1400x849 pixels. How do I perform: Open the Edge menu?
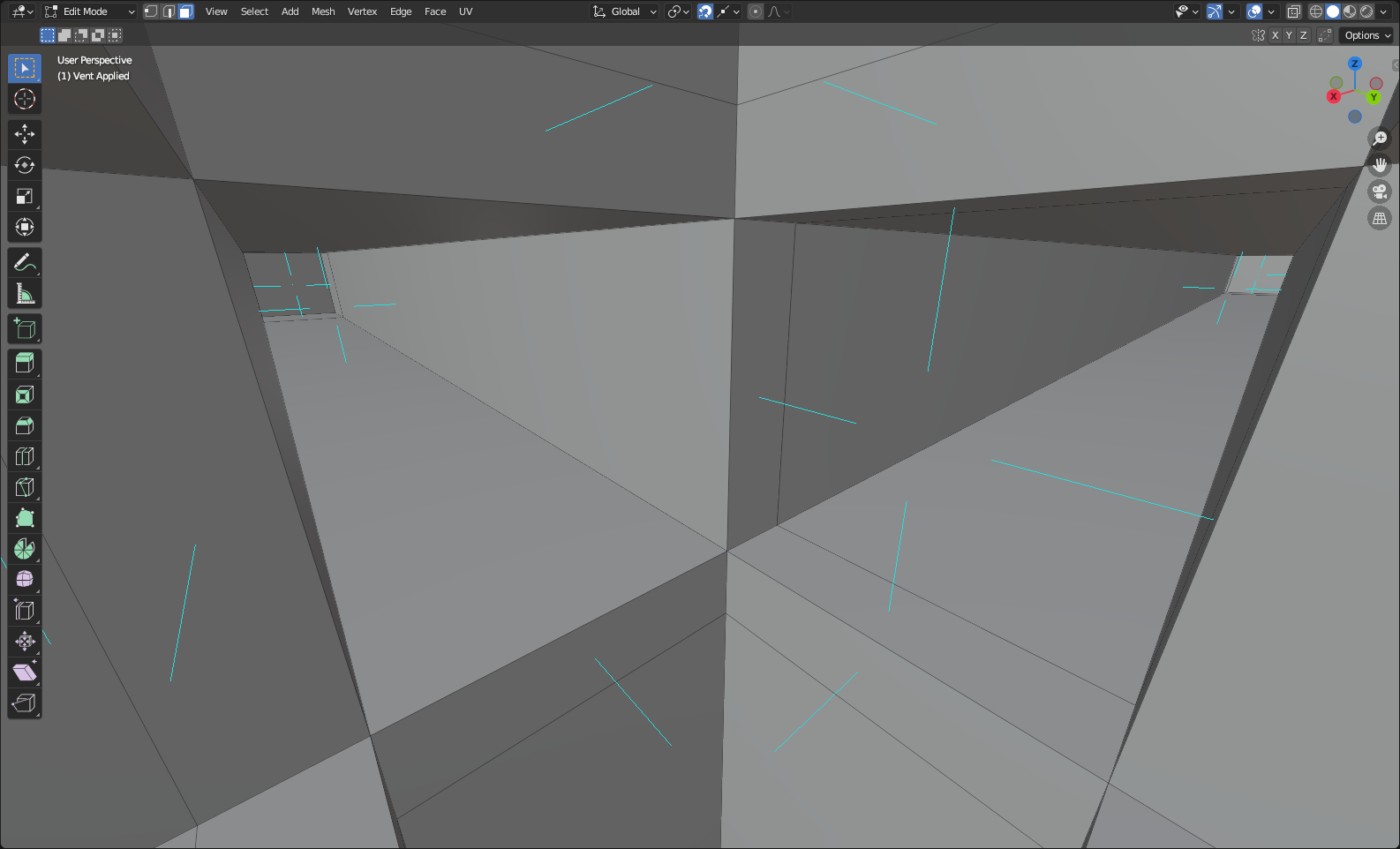401,11
